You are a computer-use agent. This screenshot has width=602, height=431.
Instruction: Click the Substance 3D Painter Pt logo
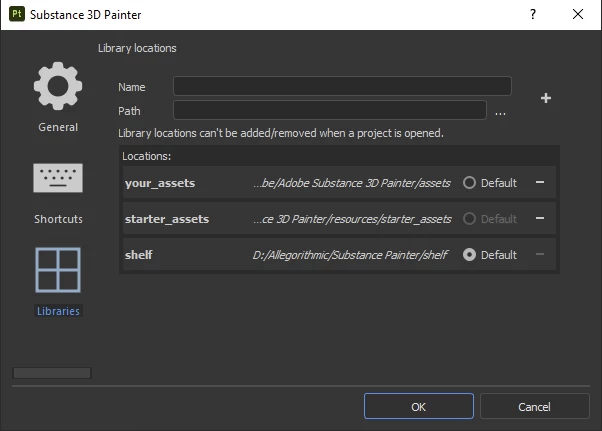(x=17, y=14)
